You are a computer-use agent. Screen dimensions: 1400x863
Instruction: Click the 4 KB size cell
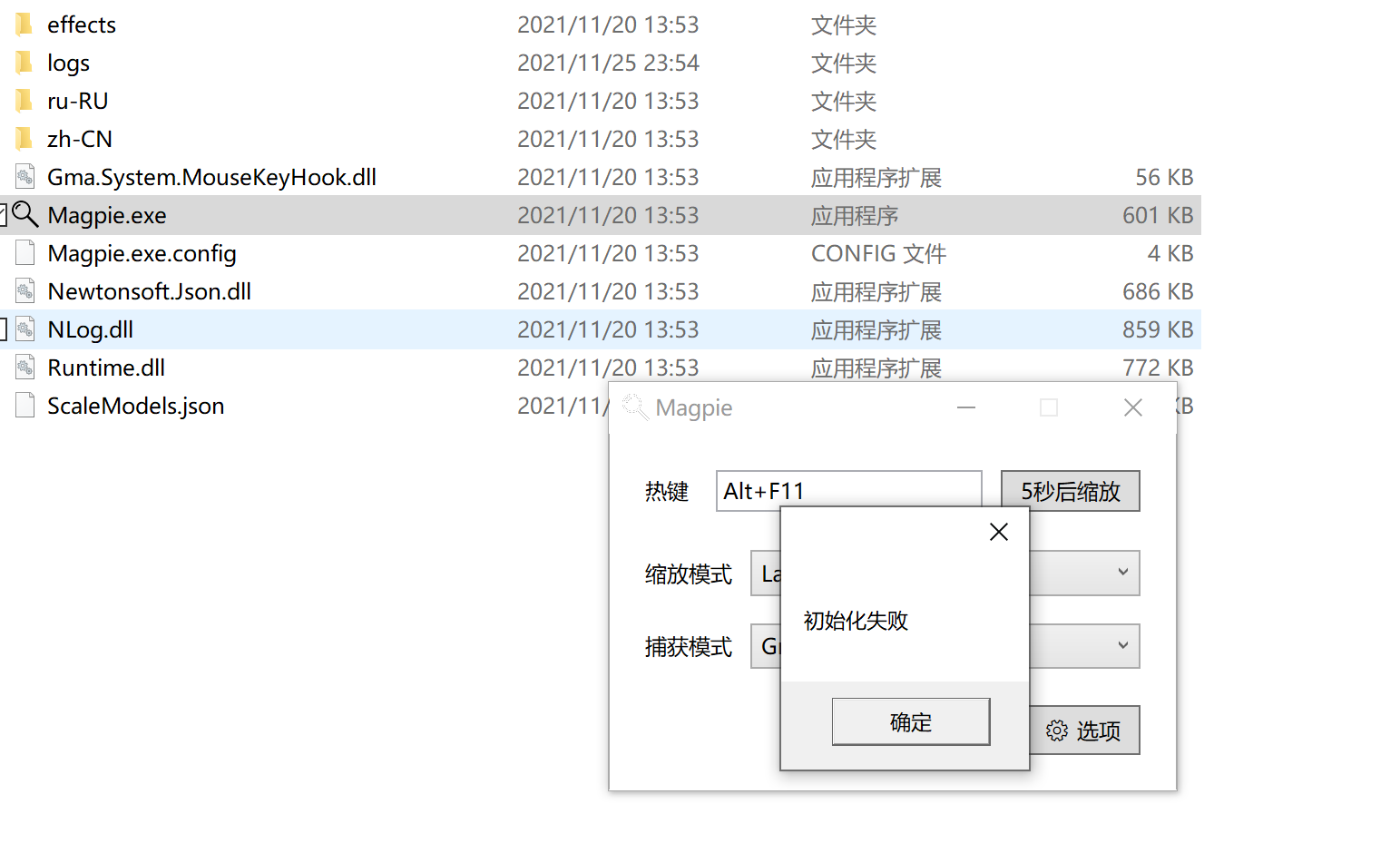[1171, 253]
